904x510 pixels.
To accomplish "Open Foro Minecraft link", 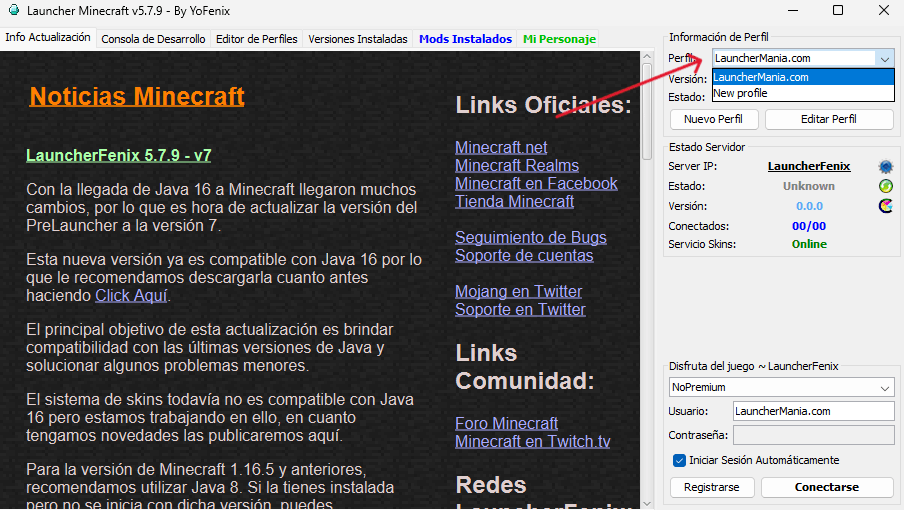I will point(506,424).
